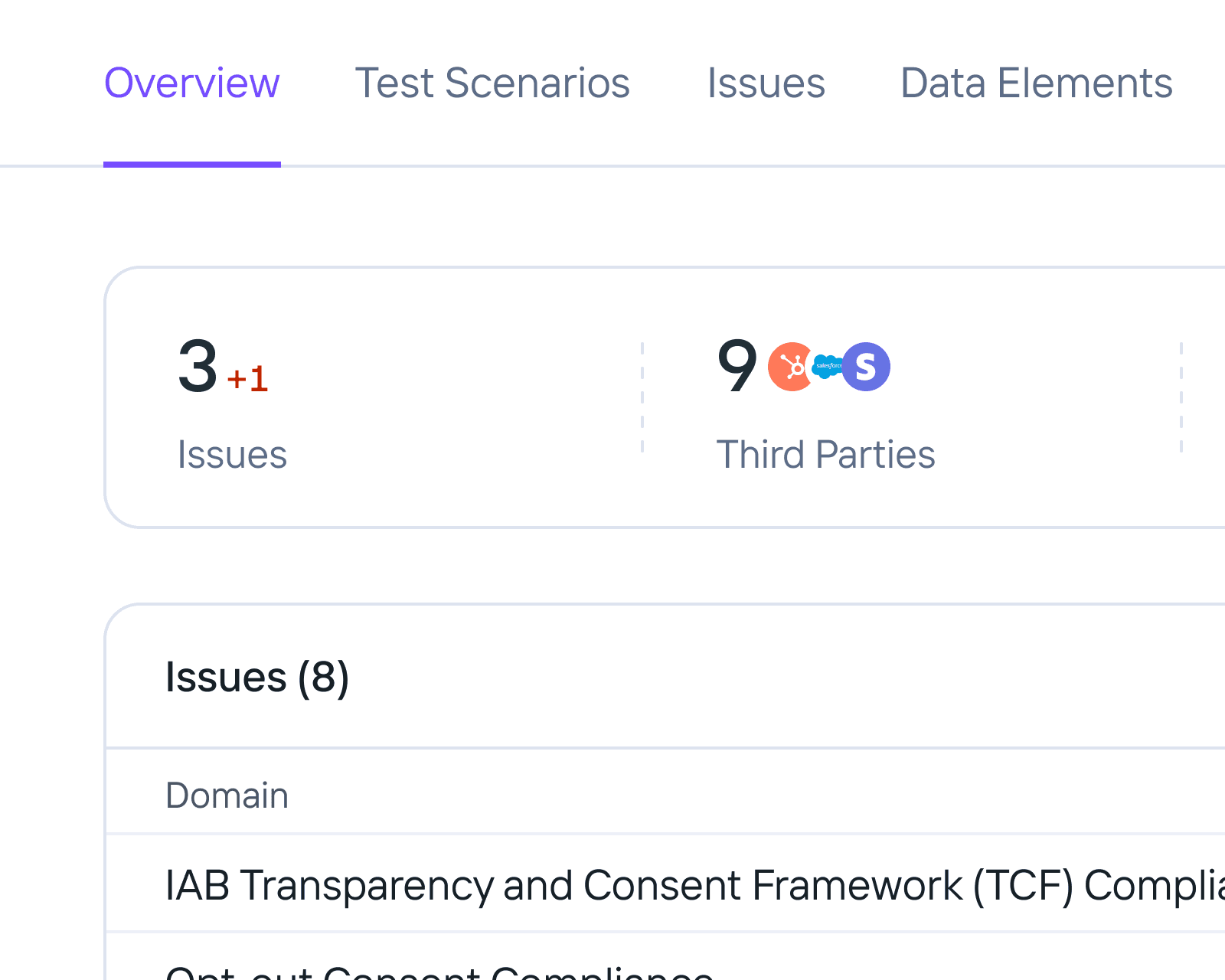Open the Data Elements tab
The width and height of the screenshot is (1225, 980).
[1037, 83]
